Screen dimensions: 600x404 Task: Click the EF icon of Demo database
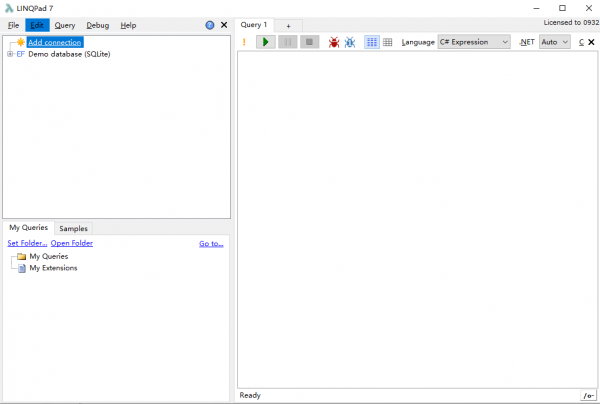(x=21, y=54)
